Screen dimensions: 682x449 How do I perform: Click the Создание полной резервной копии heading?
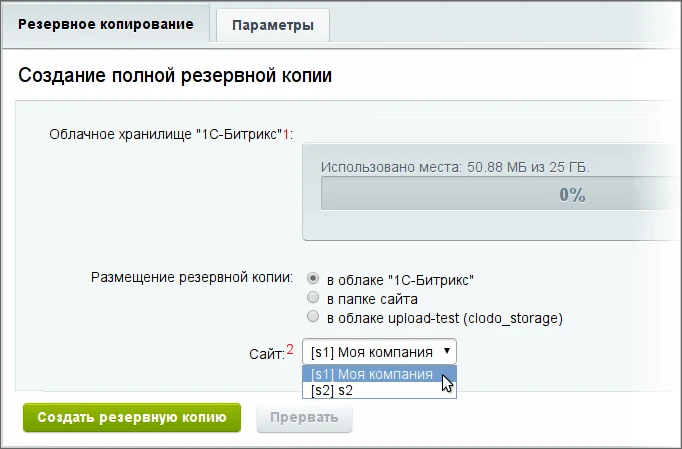click(x=175, y=75)
